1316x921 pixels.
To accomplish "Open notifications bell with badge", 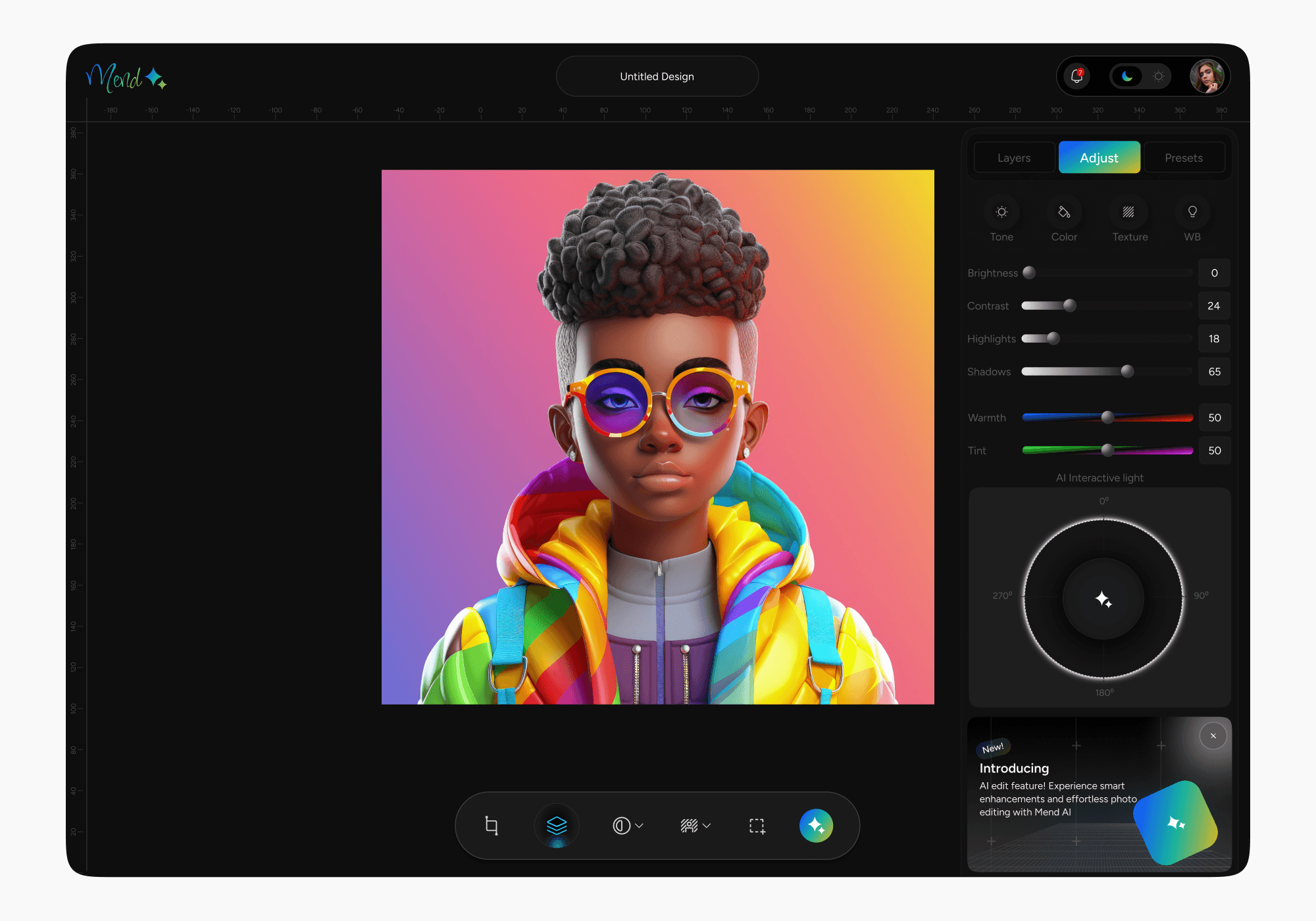I will pos(1077,76).
